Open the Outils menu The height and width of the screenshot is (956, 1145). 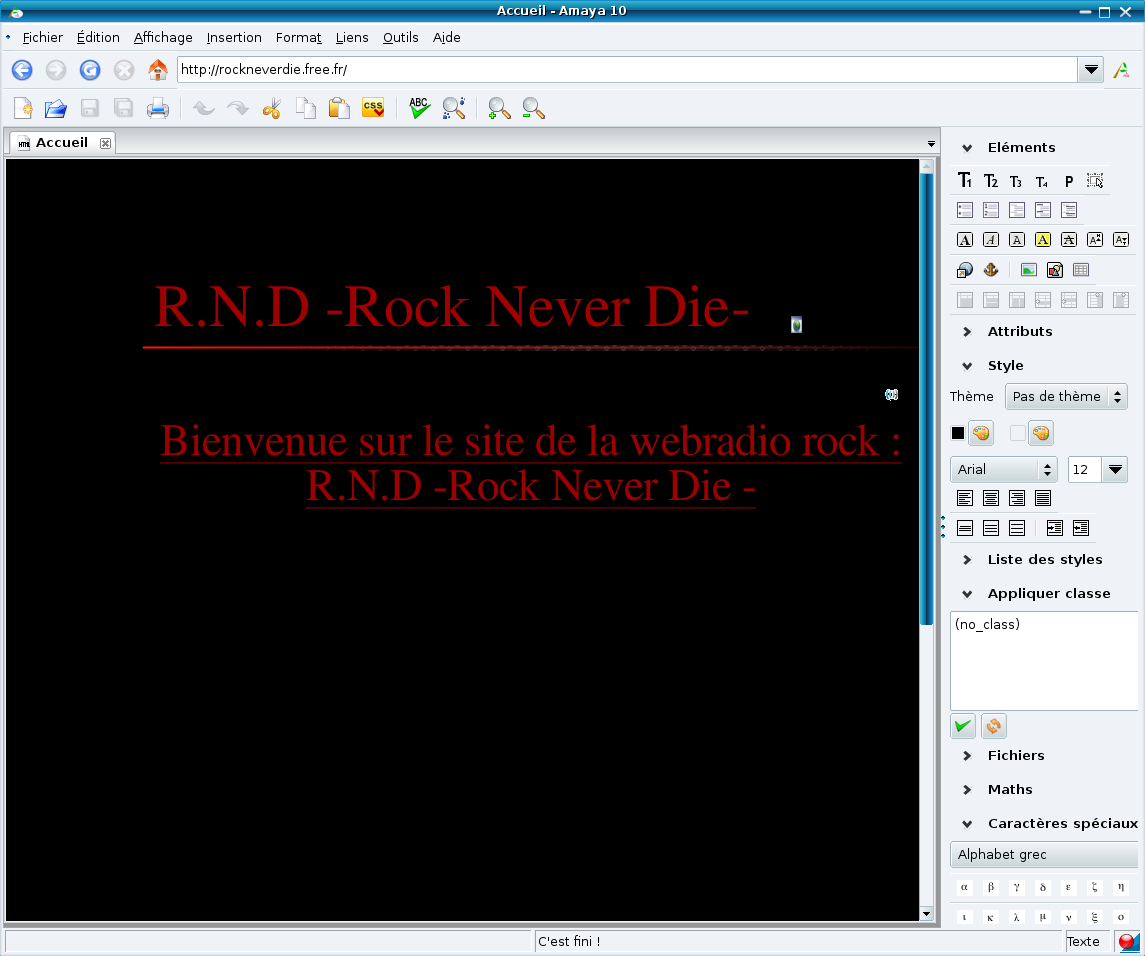400,37
